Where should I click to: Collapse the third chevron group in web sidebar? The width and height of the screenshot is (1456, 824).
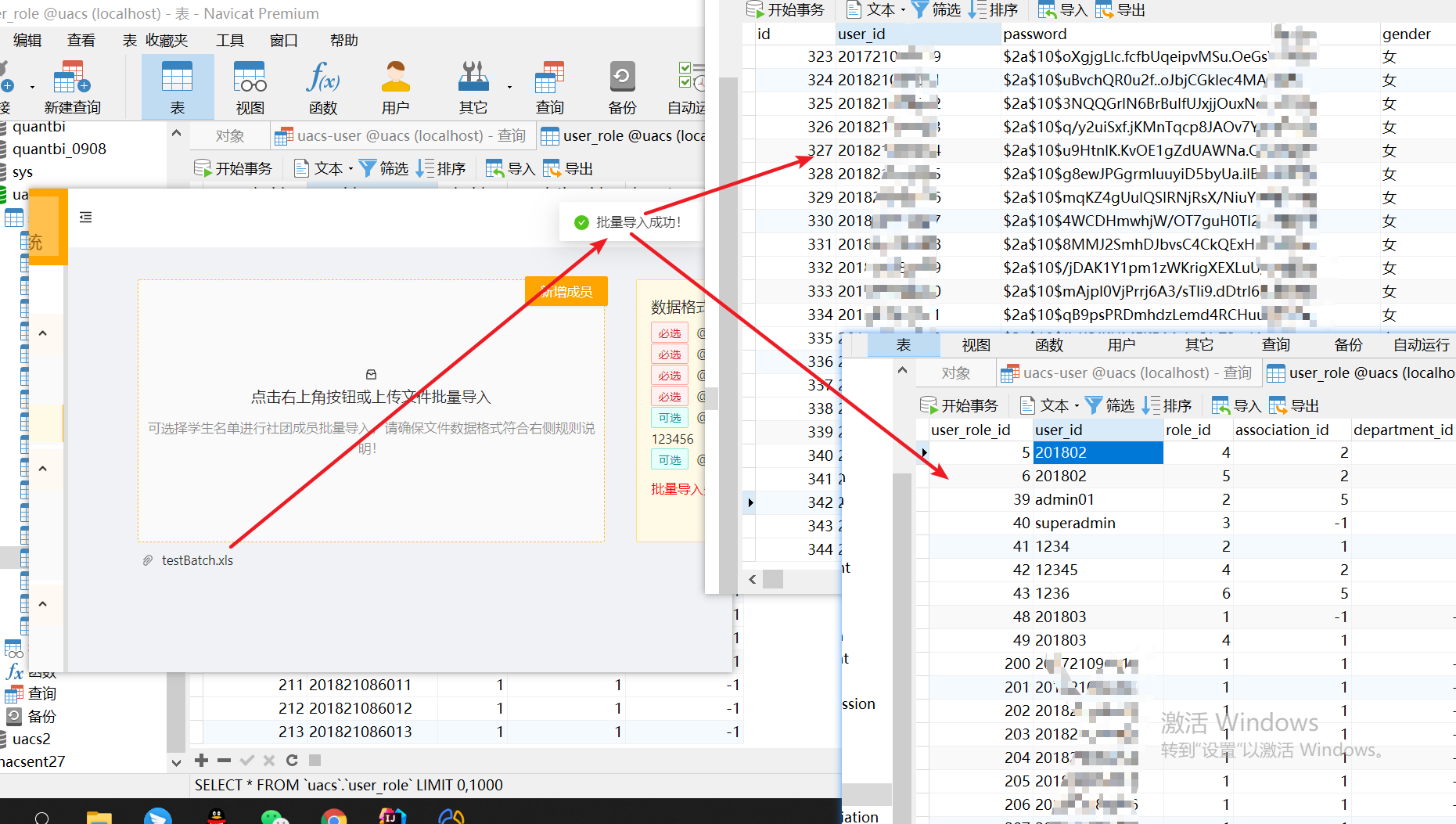(x=43, y=604)
